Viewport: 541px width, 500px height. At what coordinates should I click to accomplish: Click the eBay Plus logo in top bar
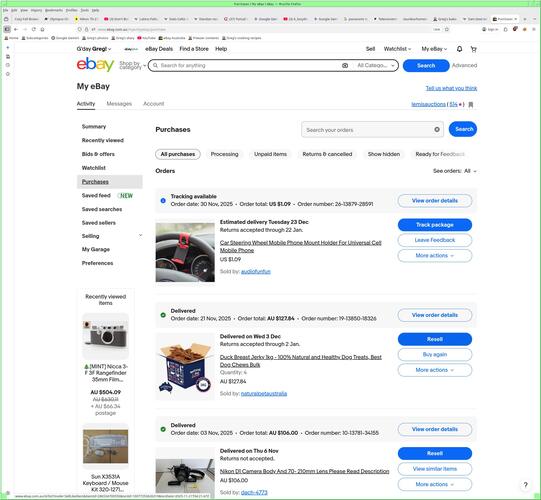click(131, 49)
